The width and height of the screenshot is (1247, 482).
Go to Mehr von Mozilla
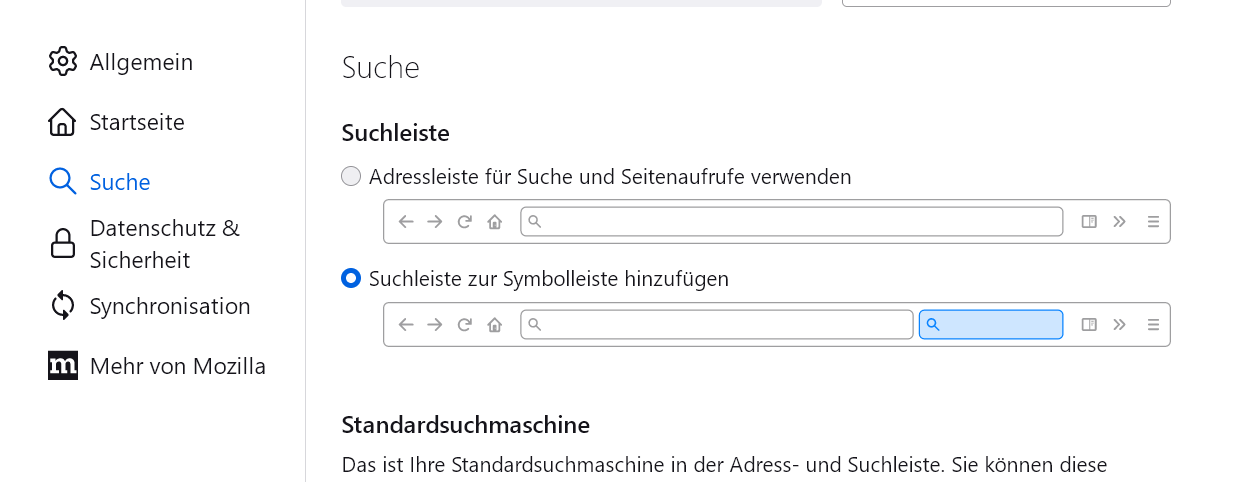tap(177, 366)
